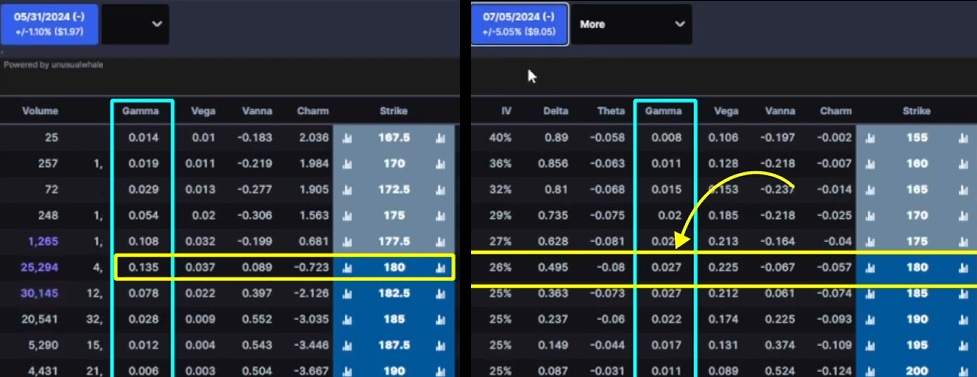In 07/05 chain, click chart icon preceding strike 180

tap(870, 267)
